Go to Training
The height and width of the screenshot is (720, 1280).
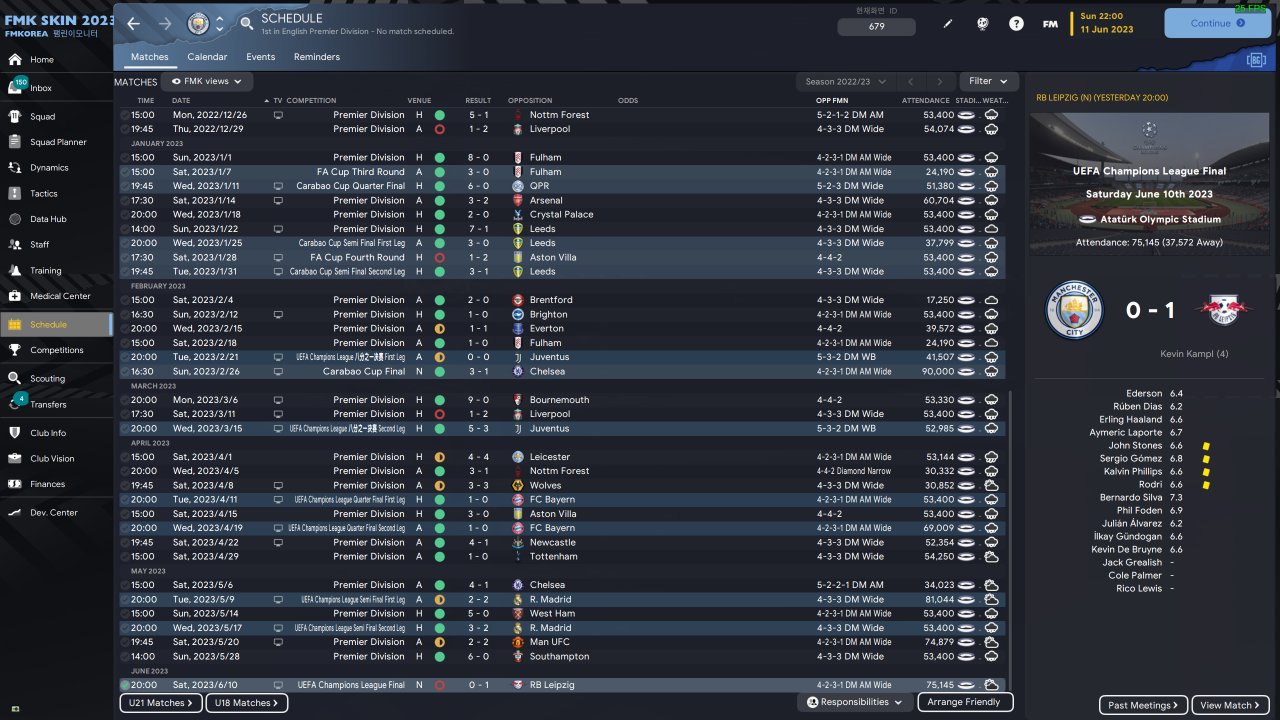(56, 271)
